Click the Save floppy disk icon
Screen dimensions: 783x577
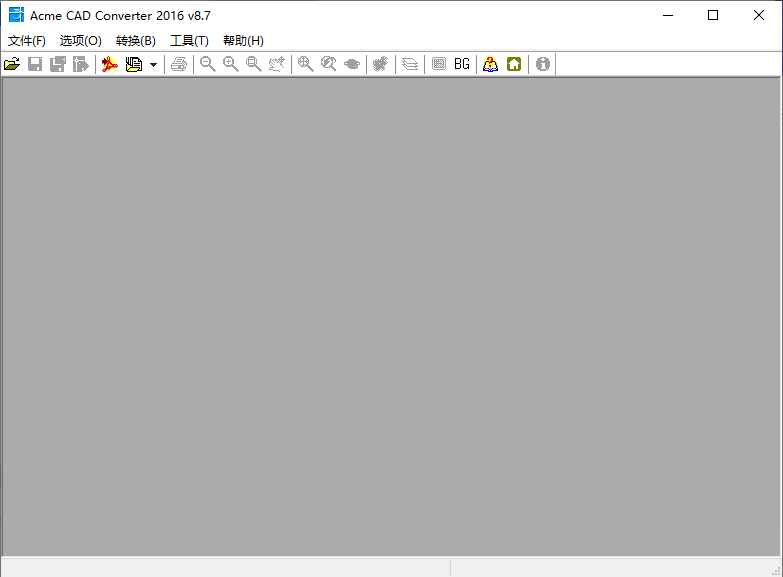35,64
